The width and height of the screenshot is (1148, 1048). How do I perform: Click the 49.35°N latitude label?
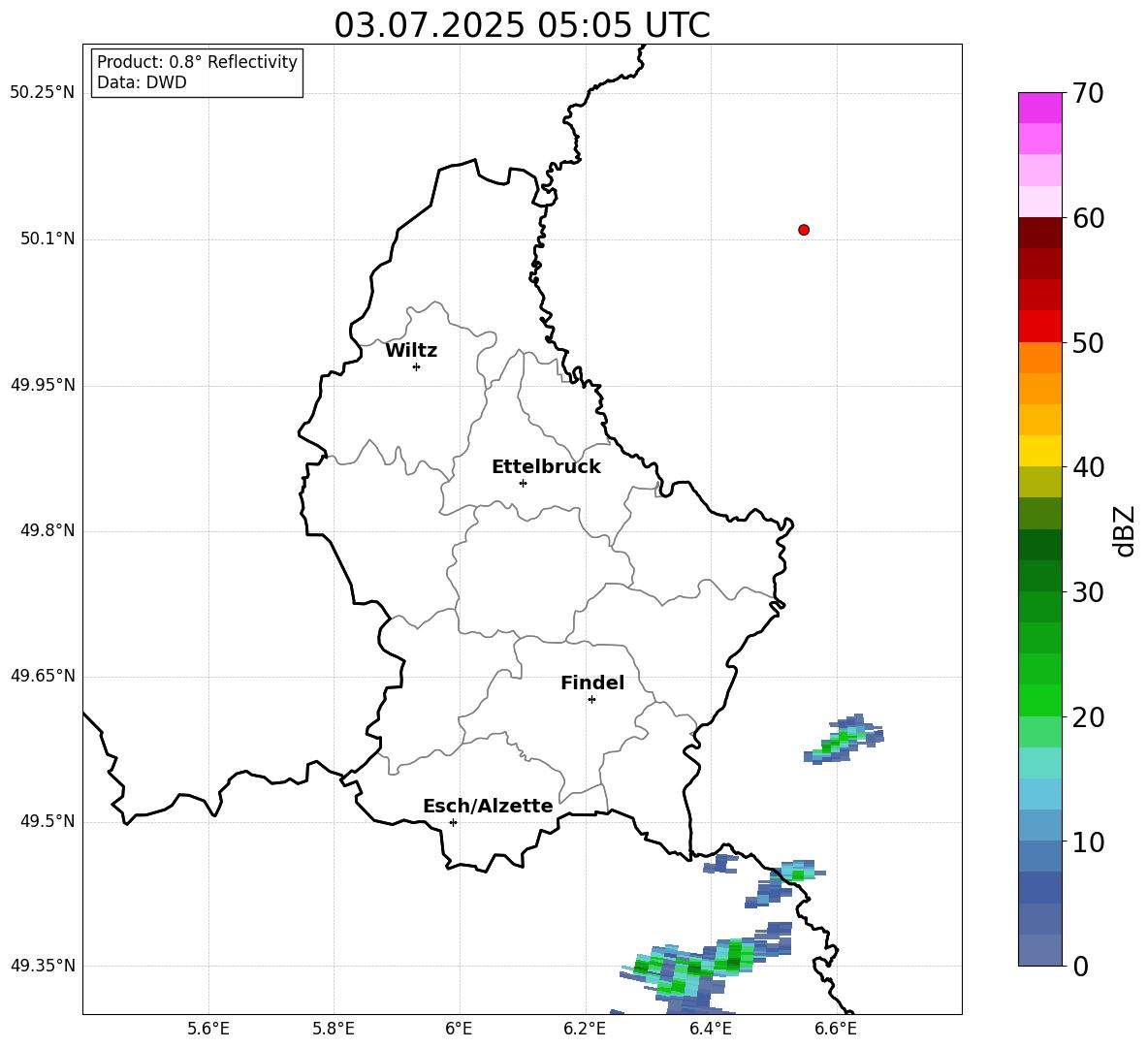(43, 966)
